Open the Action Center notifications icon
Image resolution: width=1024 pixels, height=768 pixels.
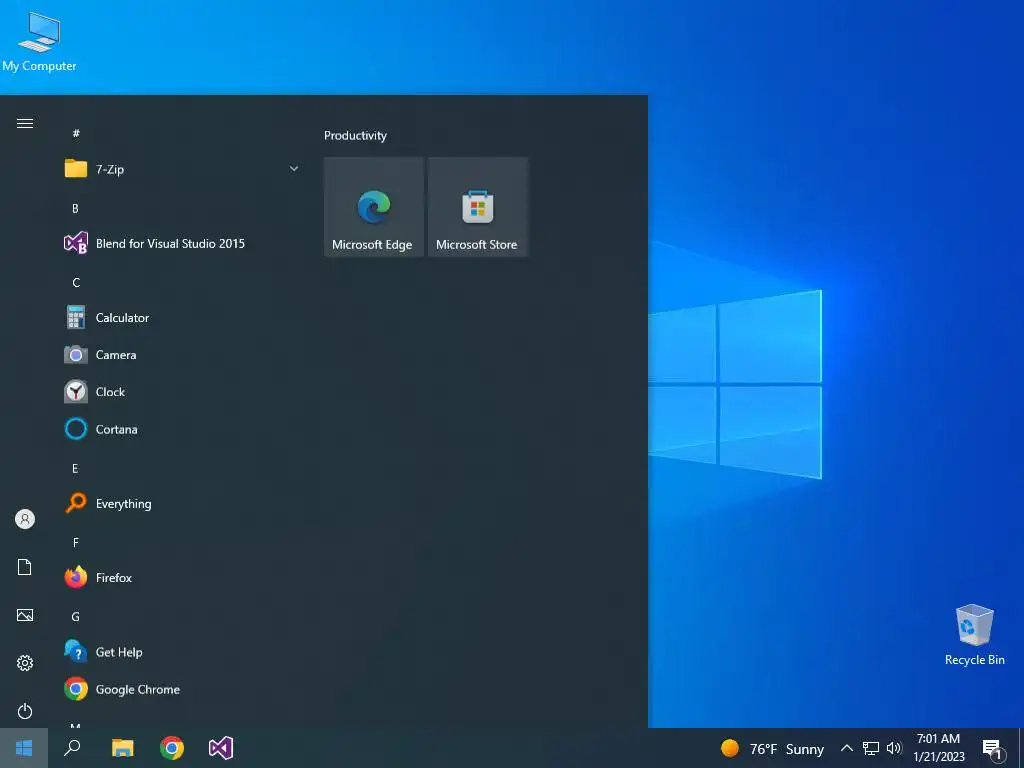point(992,749)
